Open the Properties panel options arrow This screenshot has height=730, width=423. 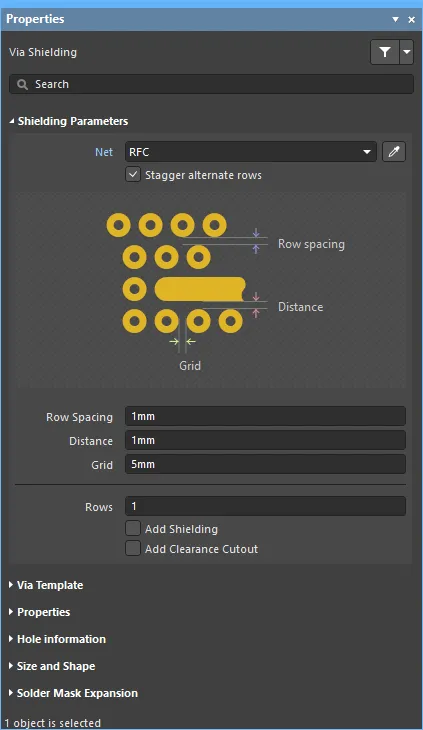tap(396, 20)
